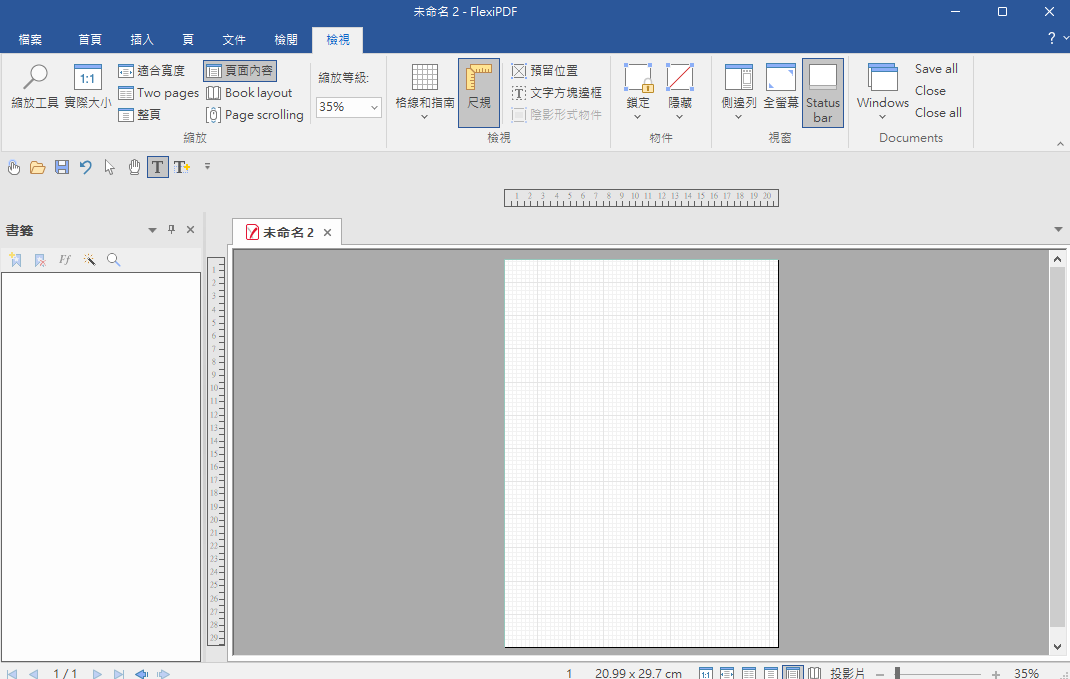
Task: Expand the Grid and Guides (格線和指南) dropdown
Action: pyautogui.click(x=424, y=93)
